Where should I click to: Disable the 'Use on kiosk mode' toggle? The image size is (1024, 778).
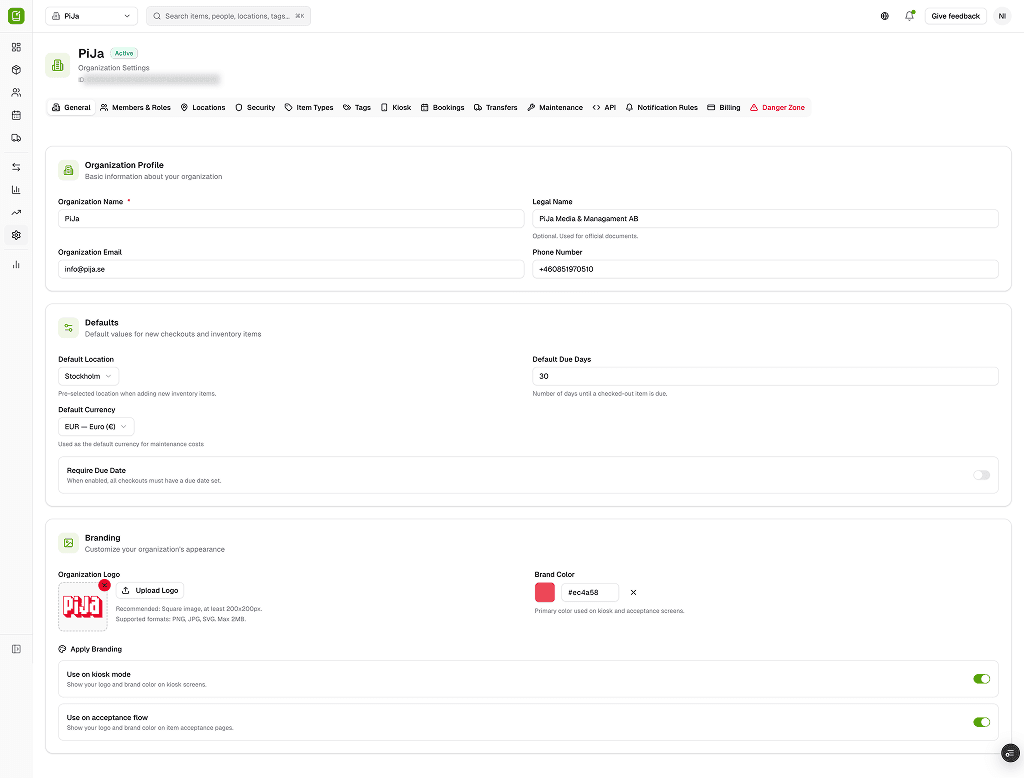981,678
